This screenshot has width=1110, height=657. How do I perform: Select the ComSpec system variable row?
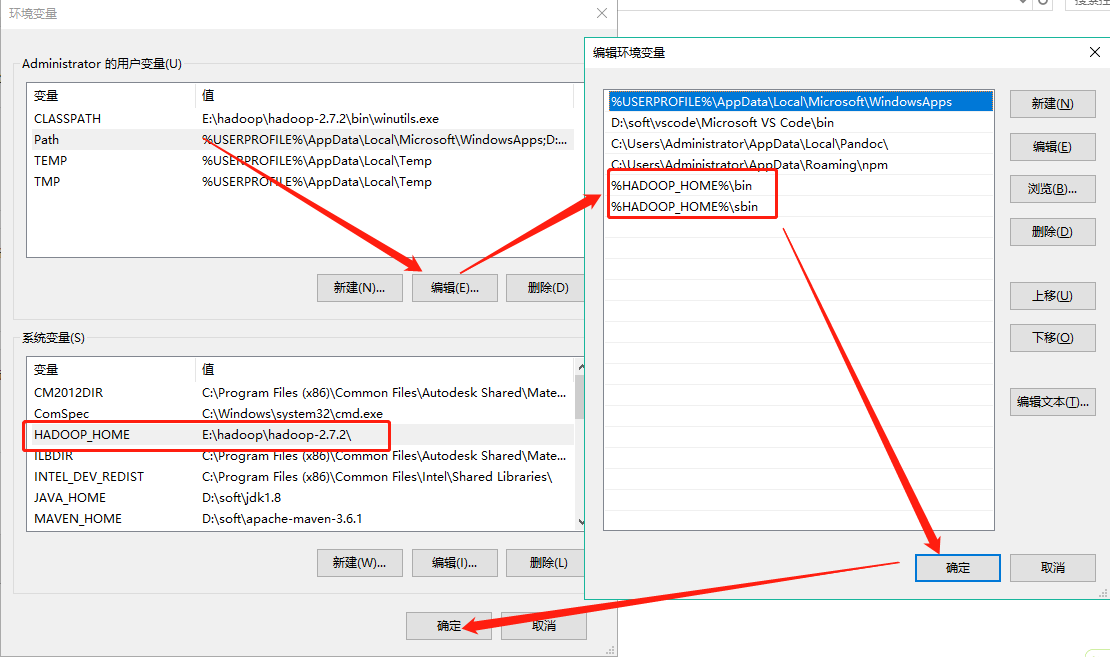point(300,413)
